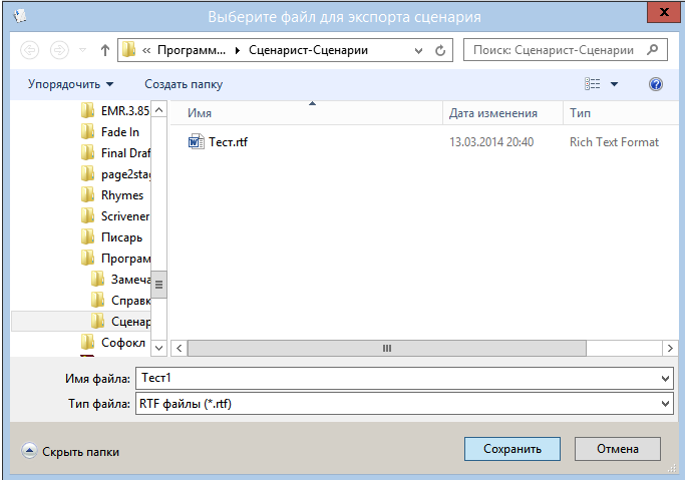This screenshot has width=685, height=480.
Task: Click the Тест.rtf Word document icon
Action: [196, 142]
